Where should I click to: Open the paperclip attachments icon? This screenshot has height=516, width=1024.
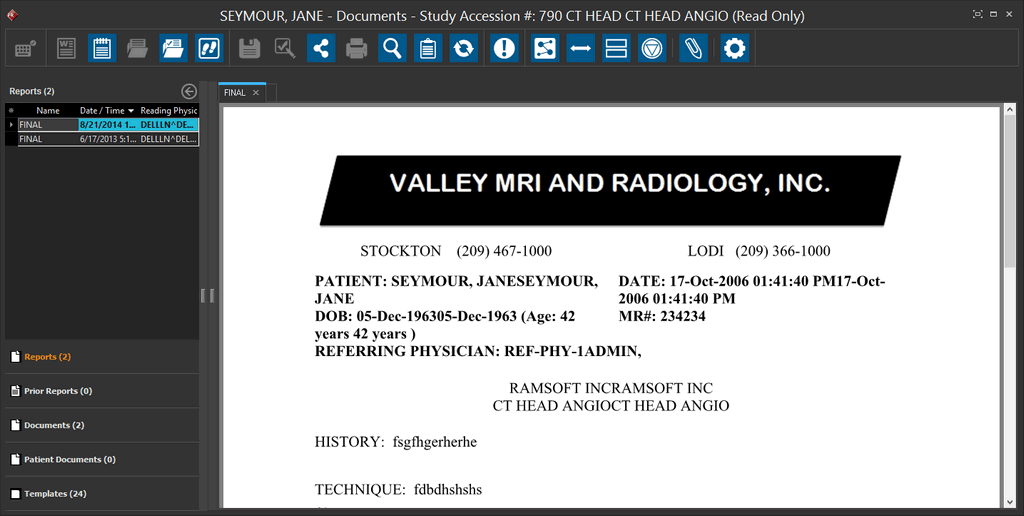[693, 48]
